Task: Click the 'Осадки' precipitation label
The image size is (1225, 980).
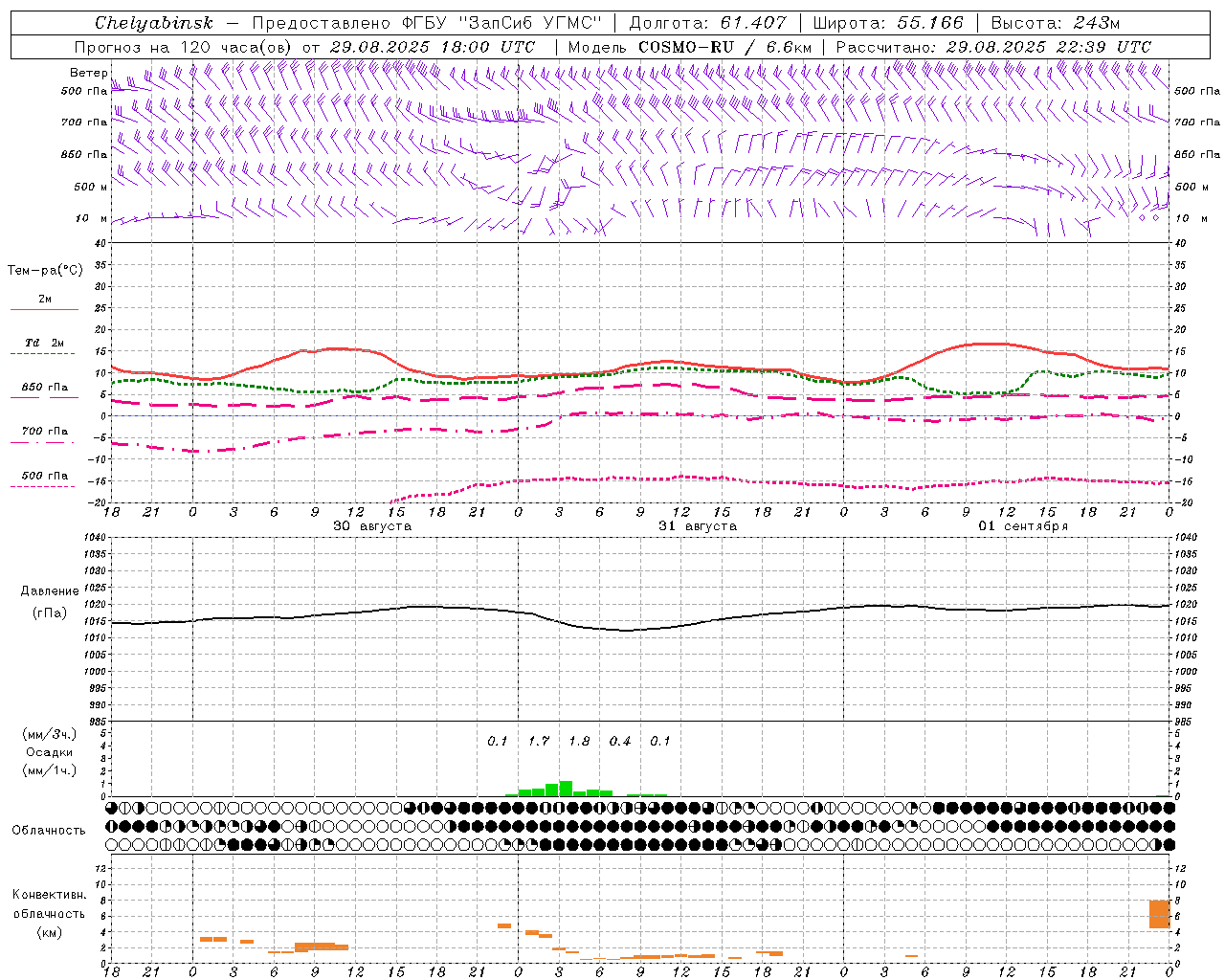Action: tap(49, 752)
